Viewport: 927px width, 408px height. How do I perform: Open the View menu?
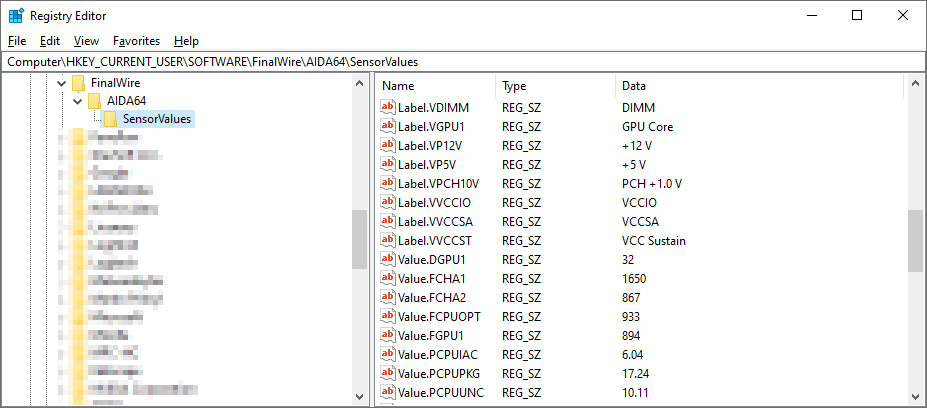point(86,41)
